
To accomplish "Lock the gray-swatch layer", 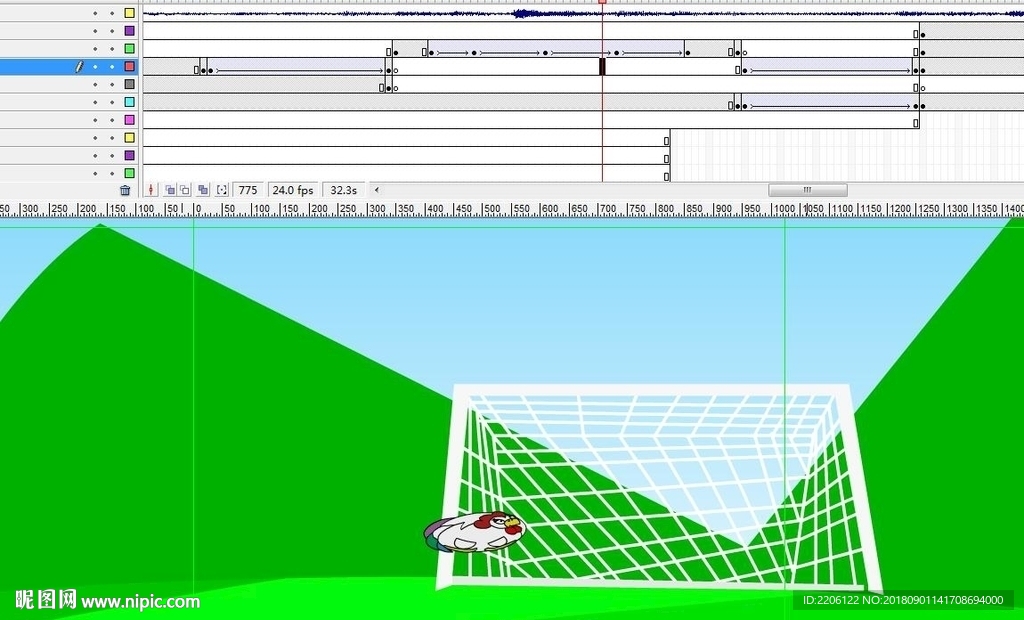I will coord(112,84).
